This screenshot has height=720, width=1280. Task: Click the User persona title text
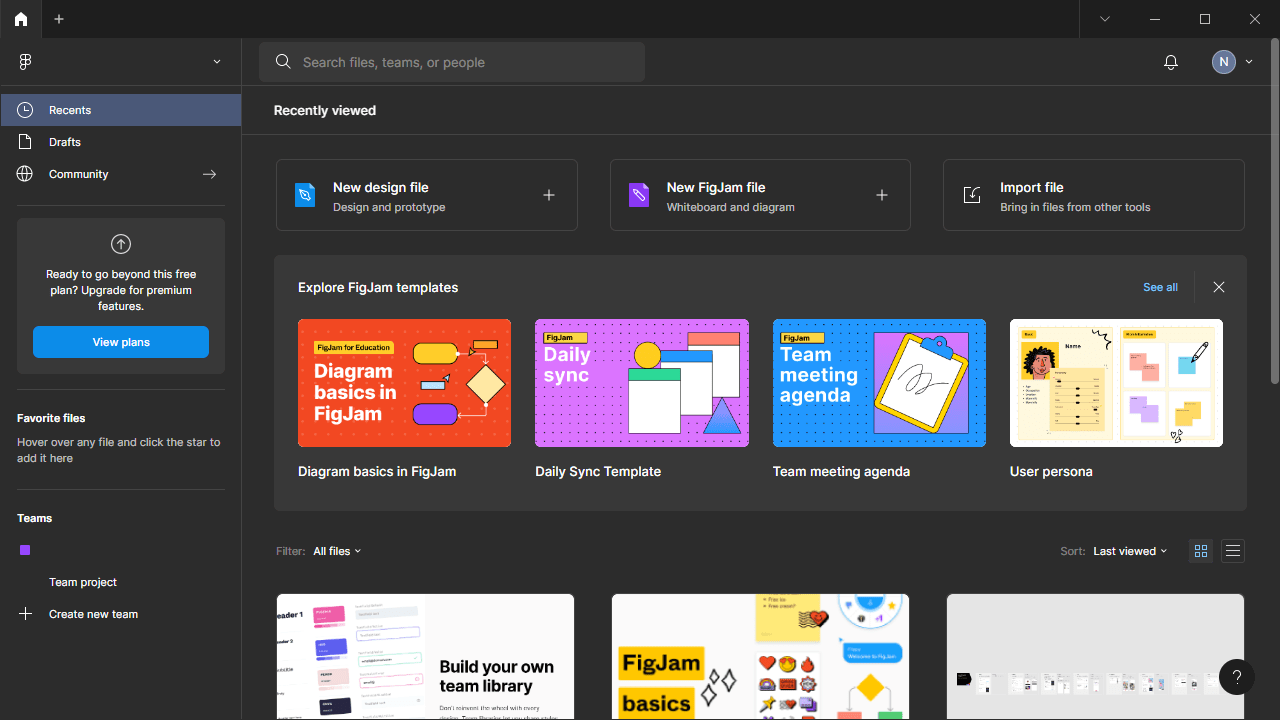1051,471
